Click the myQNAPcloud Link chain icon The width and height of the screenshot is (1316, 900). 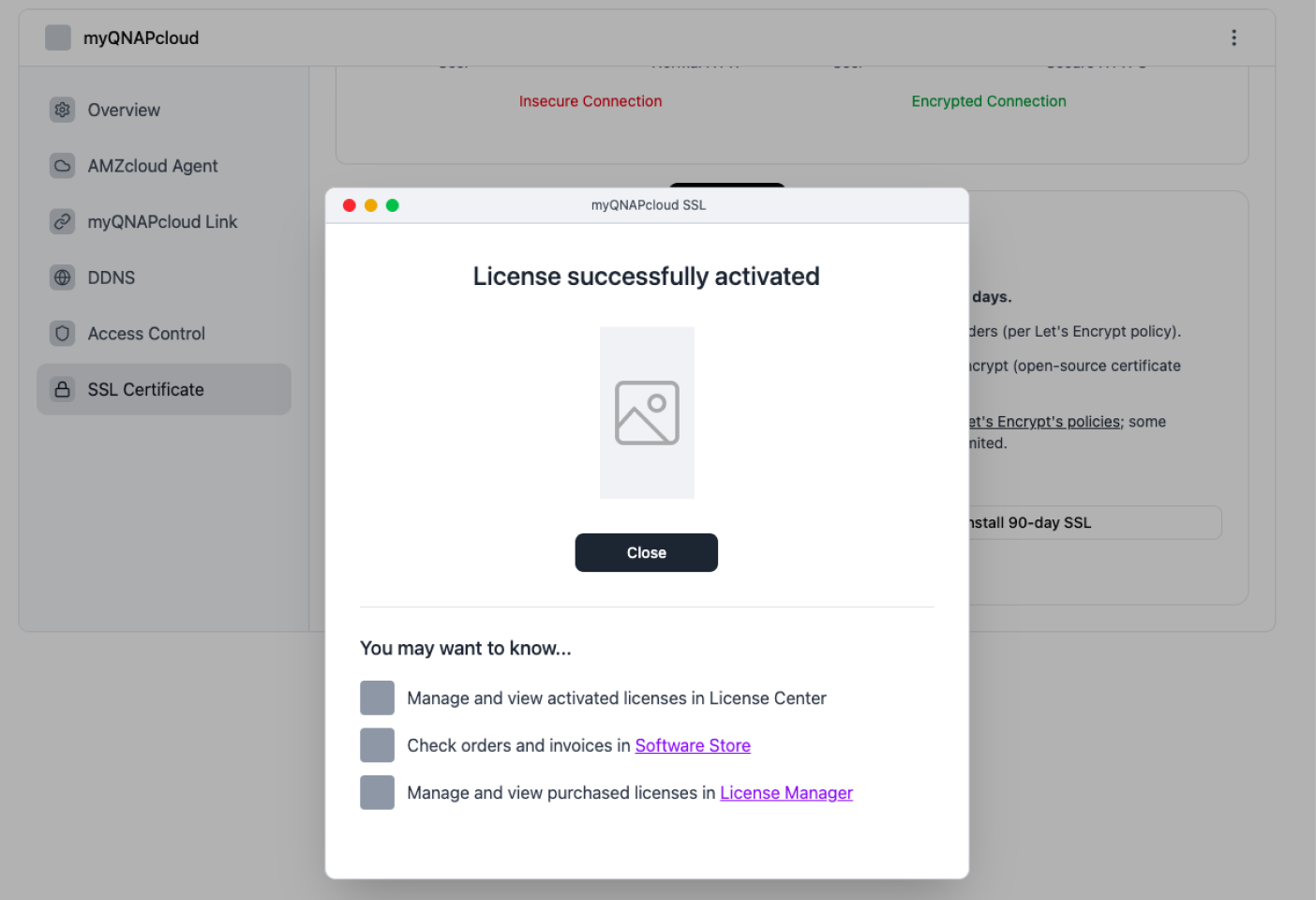click(x=62, y=222)
